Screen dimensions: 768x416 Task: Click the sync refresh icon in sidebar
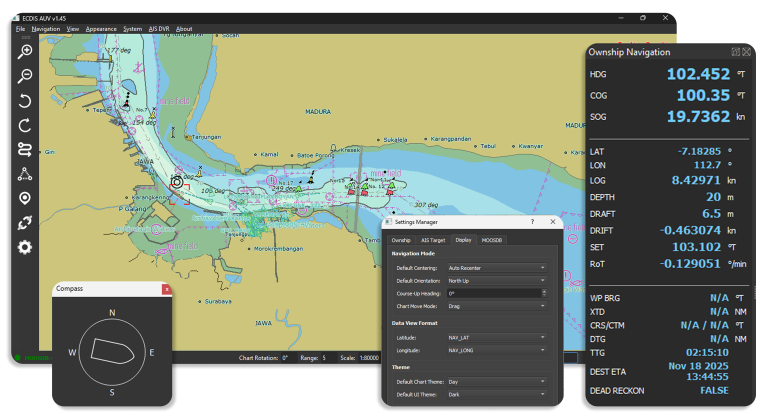pos(25,222)
